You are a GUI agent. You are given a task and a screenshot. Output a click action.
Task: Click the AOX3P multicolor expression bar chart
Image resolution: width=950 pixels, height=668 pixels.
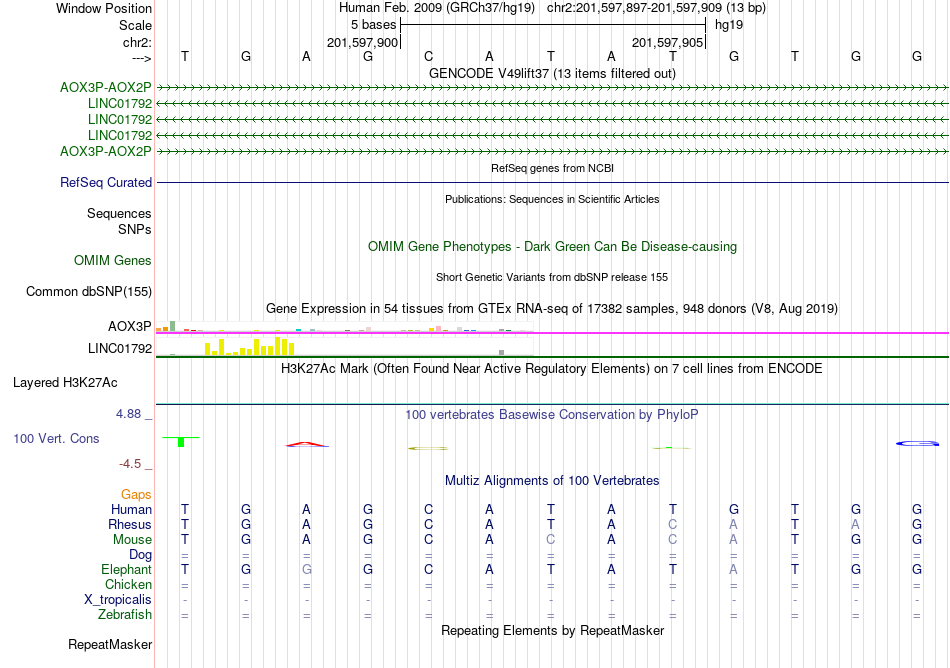344,328
